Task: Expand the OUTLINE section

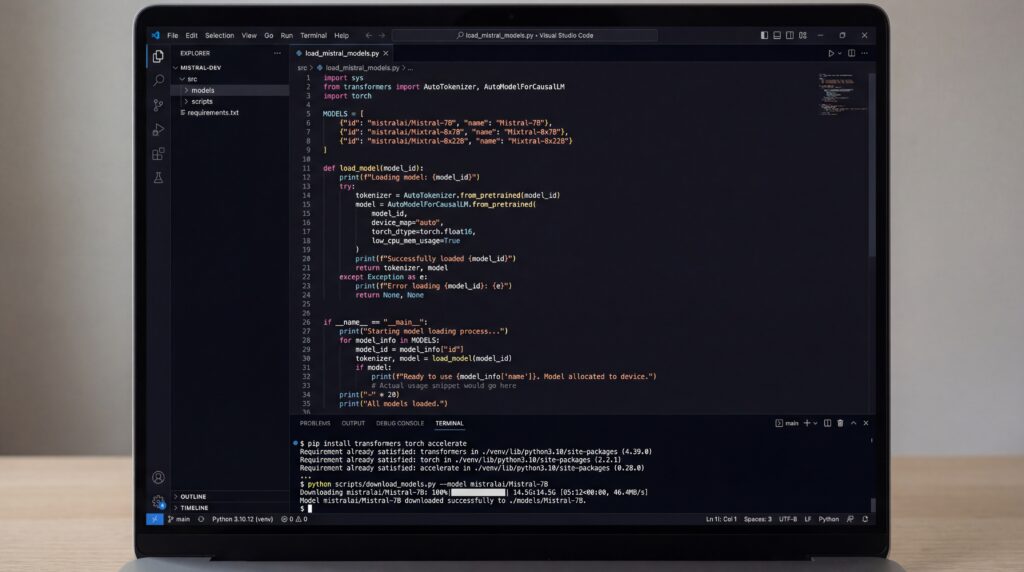Action: (229, 496)
